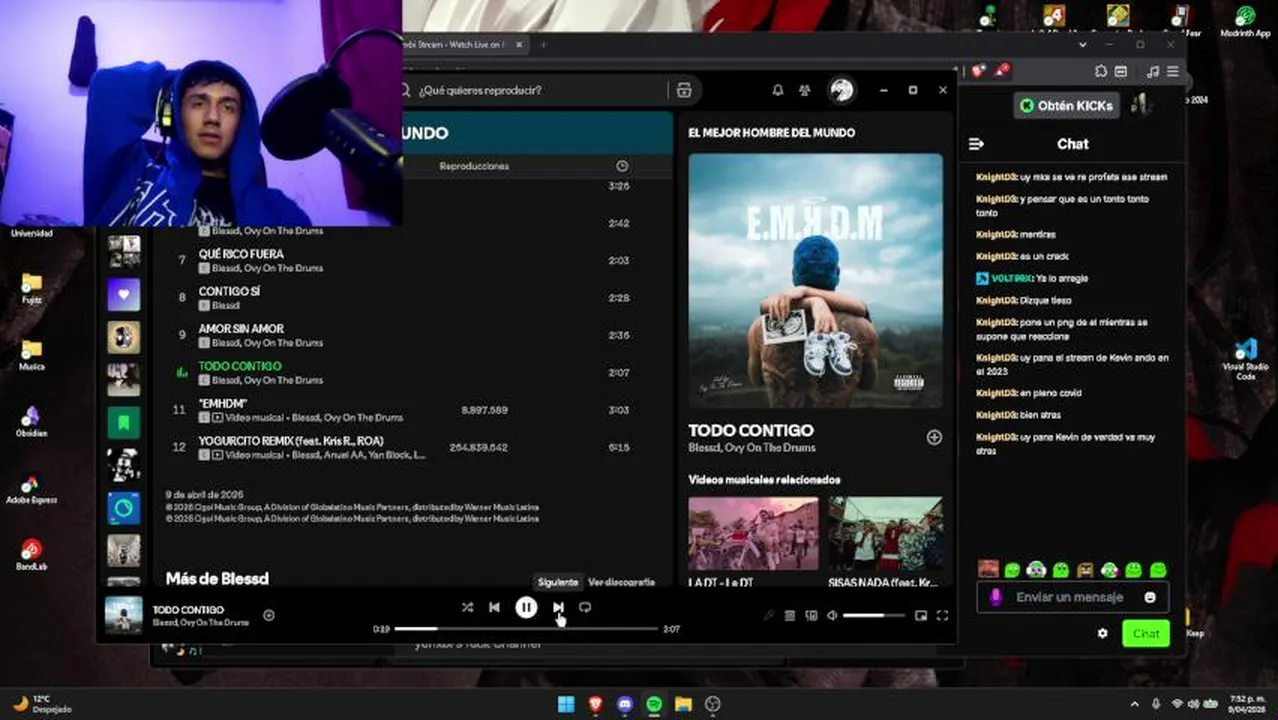Open the Ver discografía link

(621, 582)
